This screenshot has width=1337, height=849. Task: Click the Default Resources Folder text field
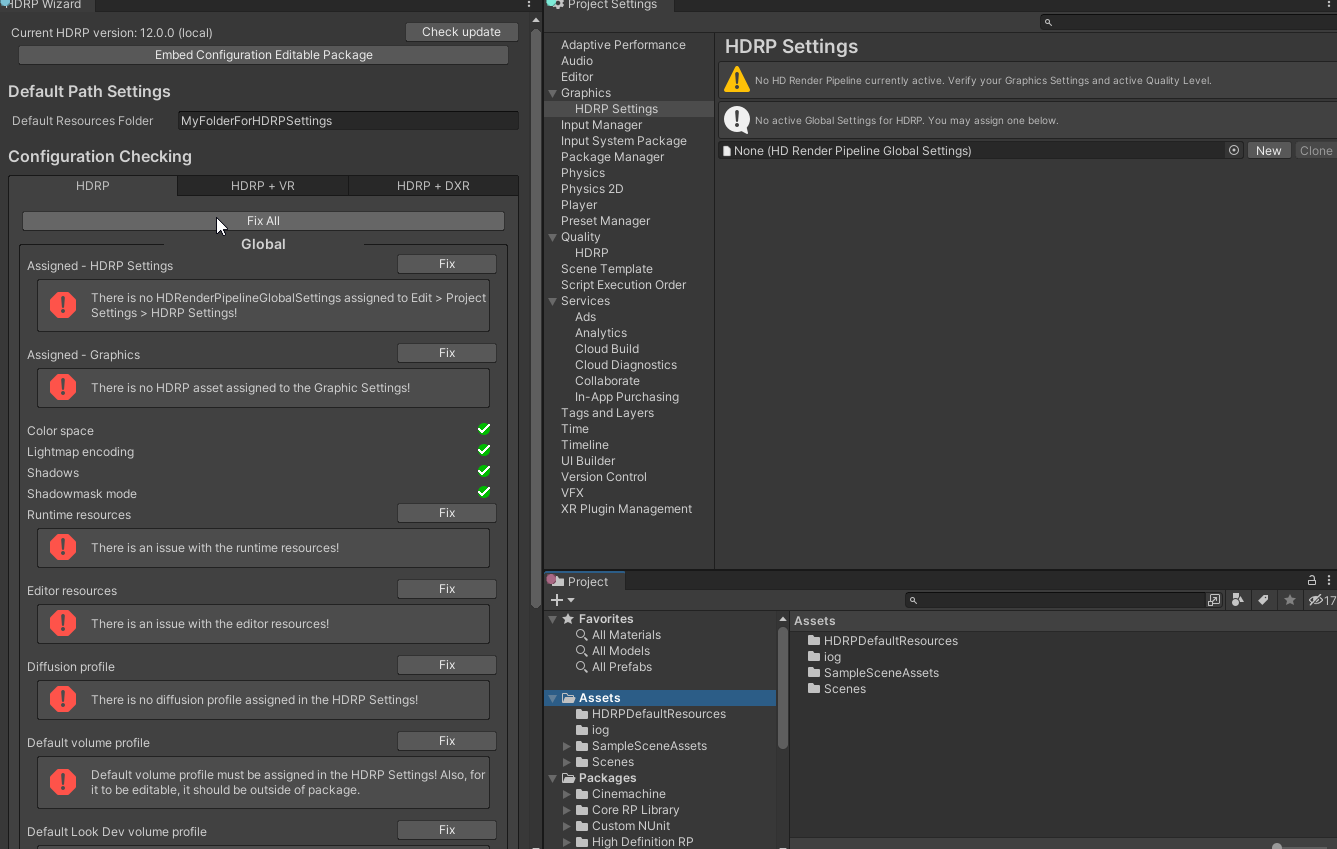(x=347, y=119)
